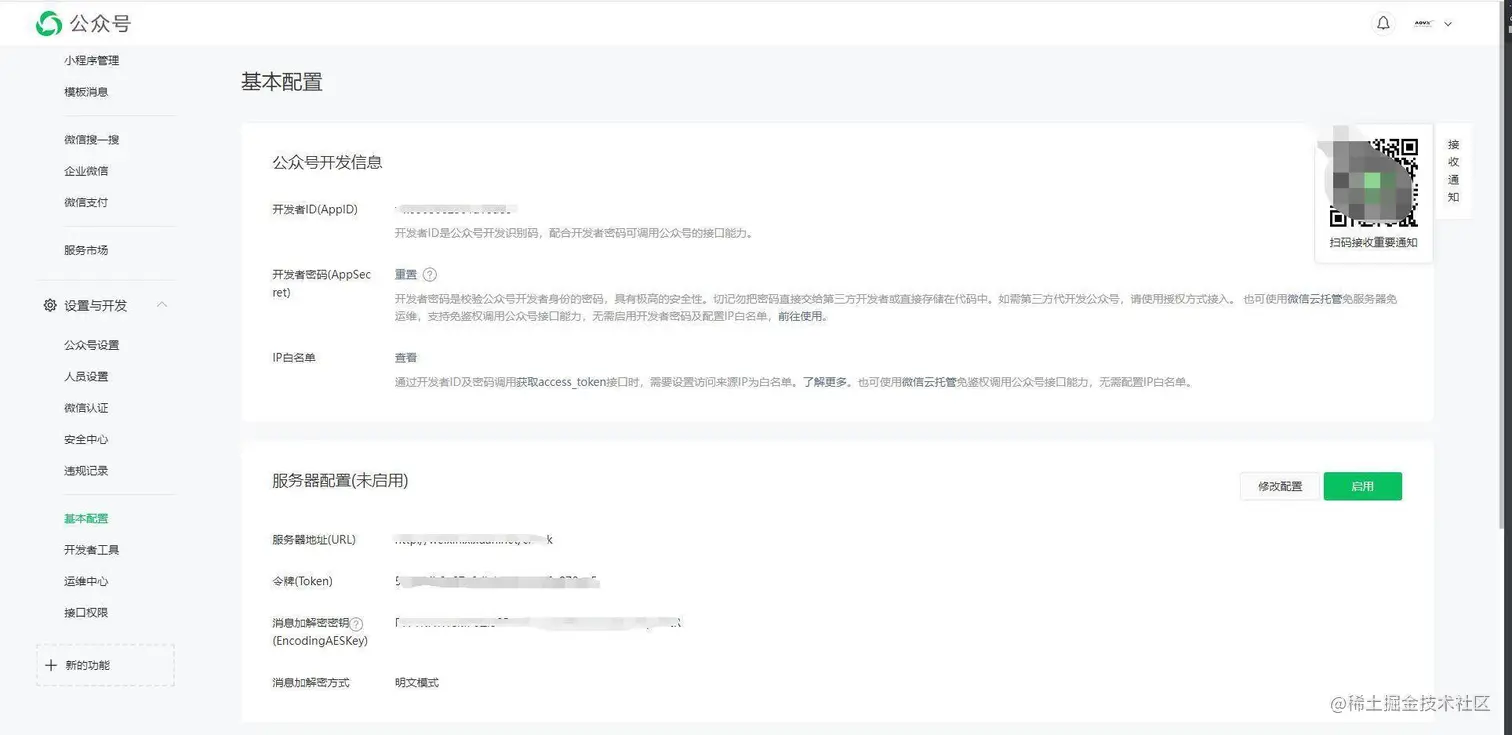Go to 公众号设置
This screenshot has width=1512, height=735.
(x=91, y=345)
